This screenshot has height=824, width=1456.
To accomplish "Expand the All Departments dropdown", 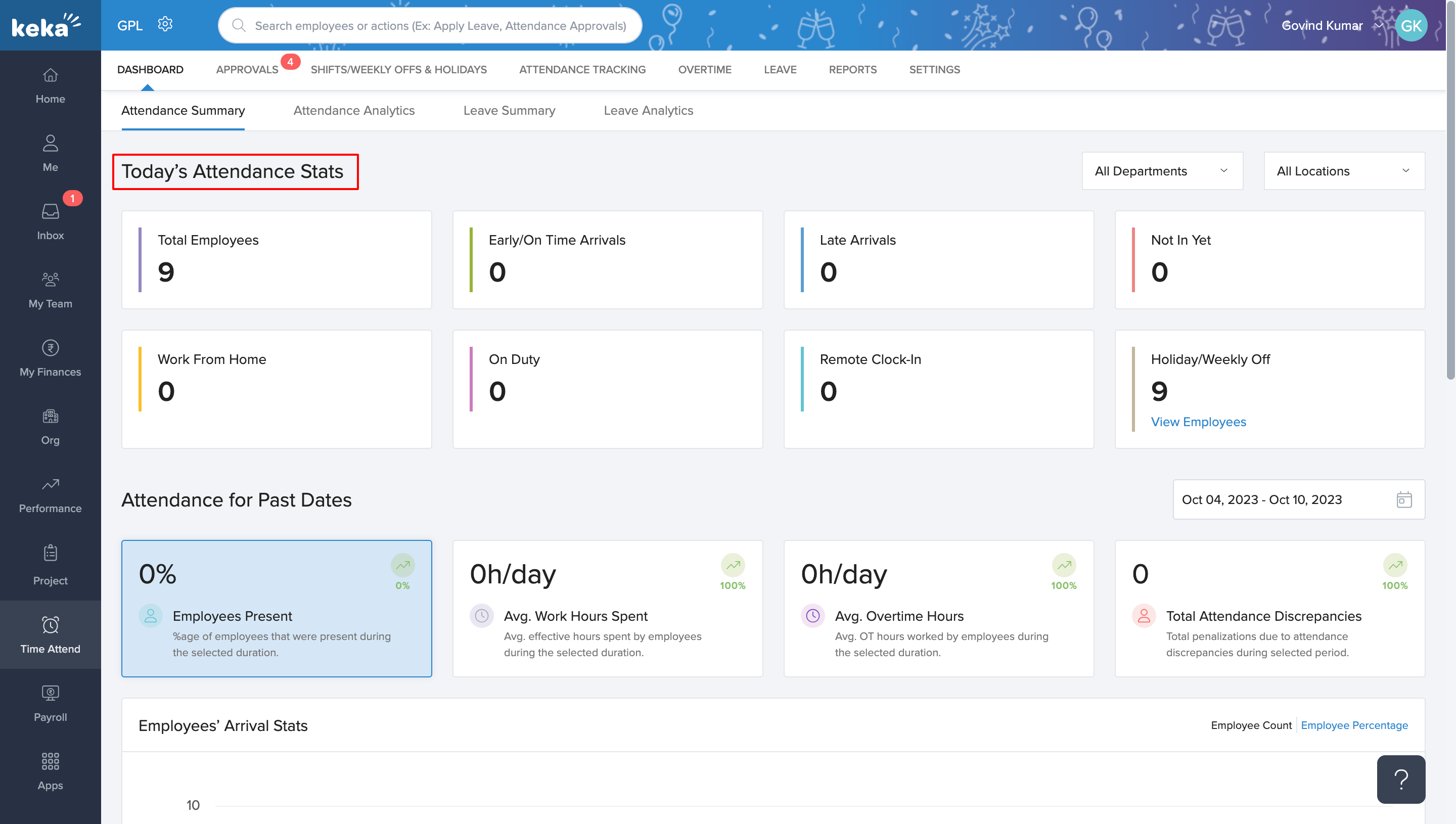I will pyautogui.click(x=1162, y=171).
